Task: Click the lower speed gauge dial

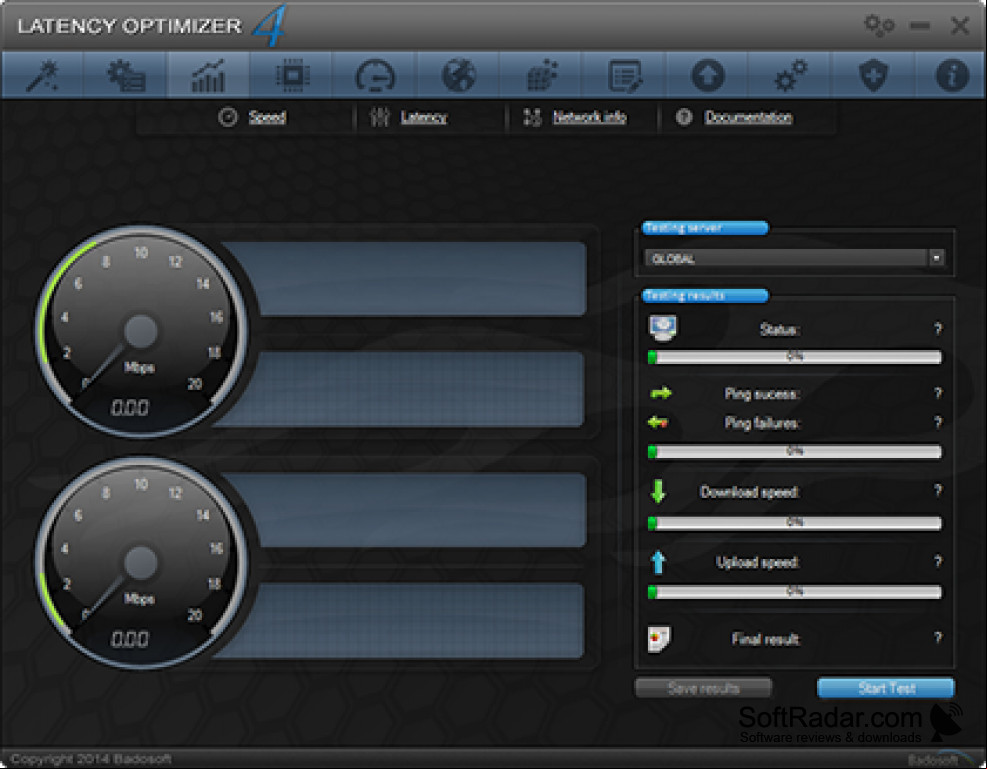Action: 141,563
